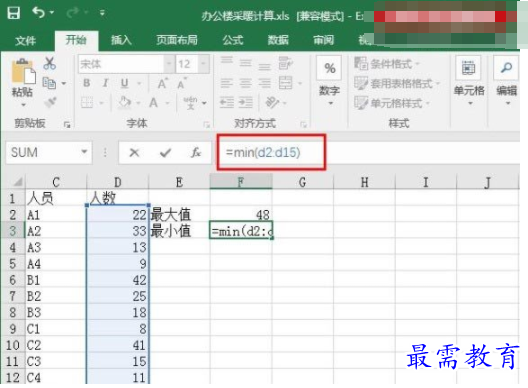Click in the formula bar text

pos(263,153)
